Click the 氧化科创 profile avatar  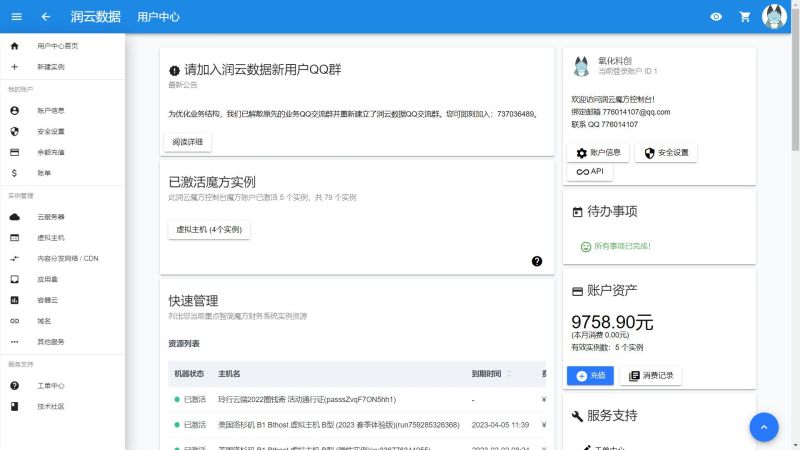[x=581, y=66]
